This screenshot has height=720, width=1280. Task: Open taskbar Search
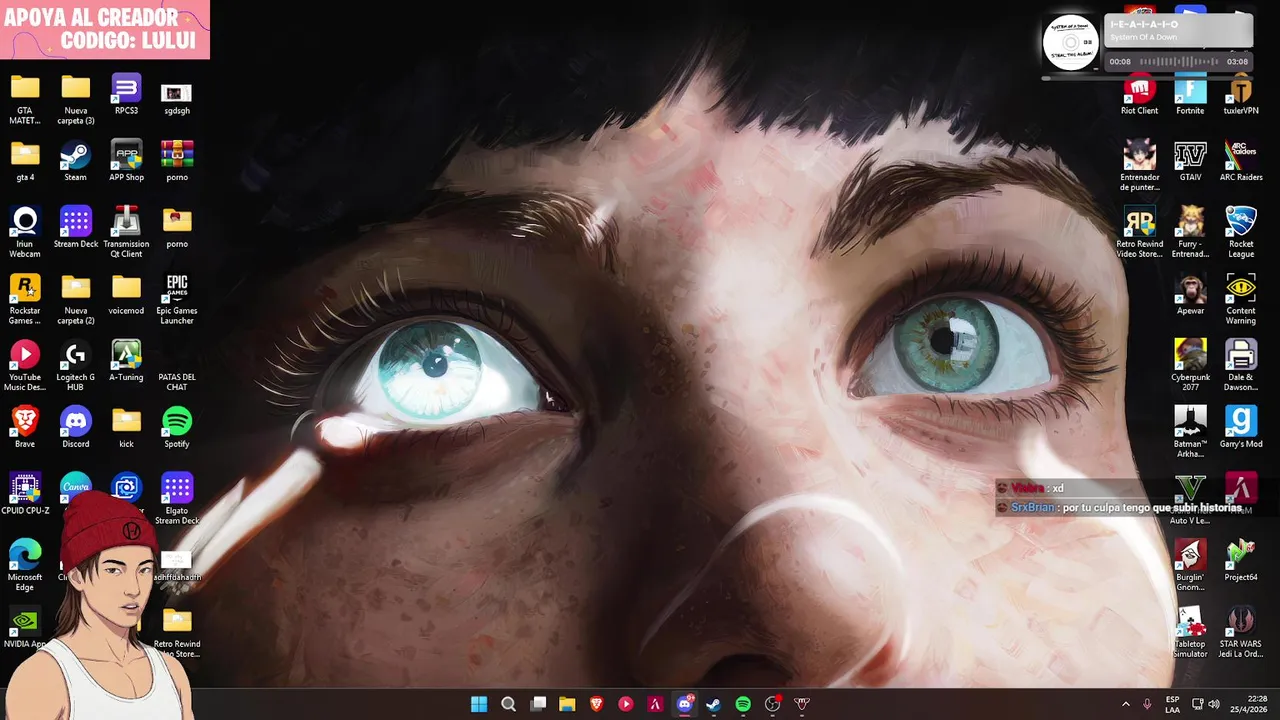point(508,704)
